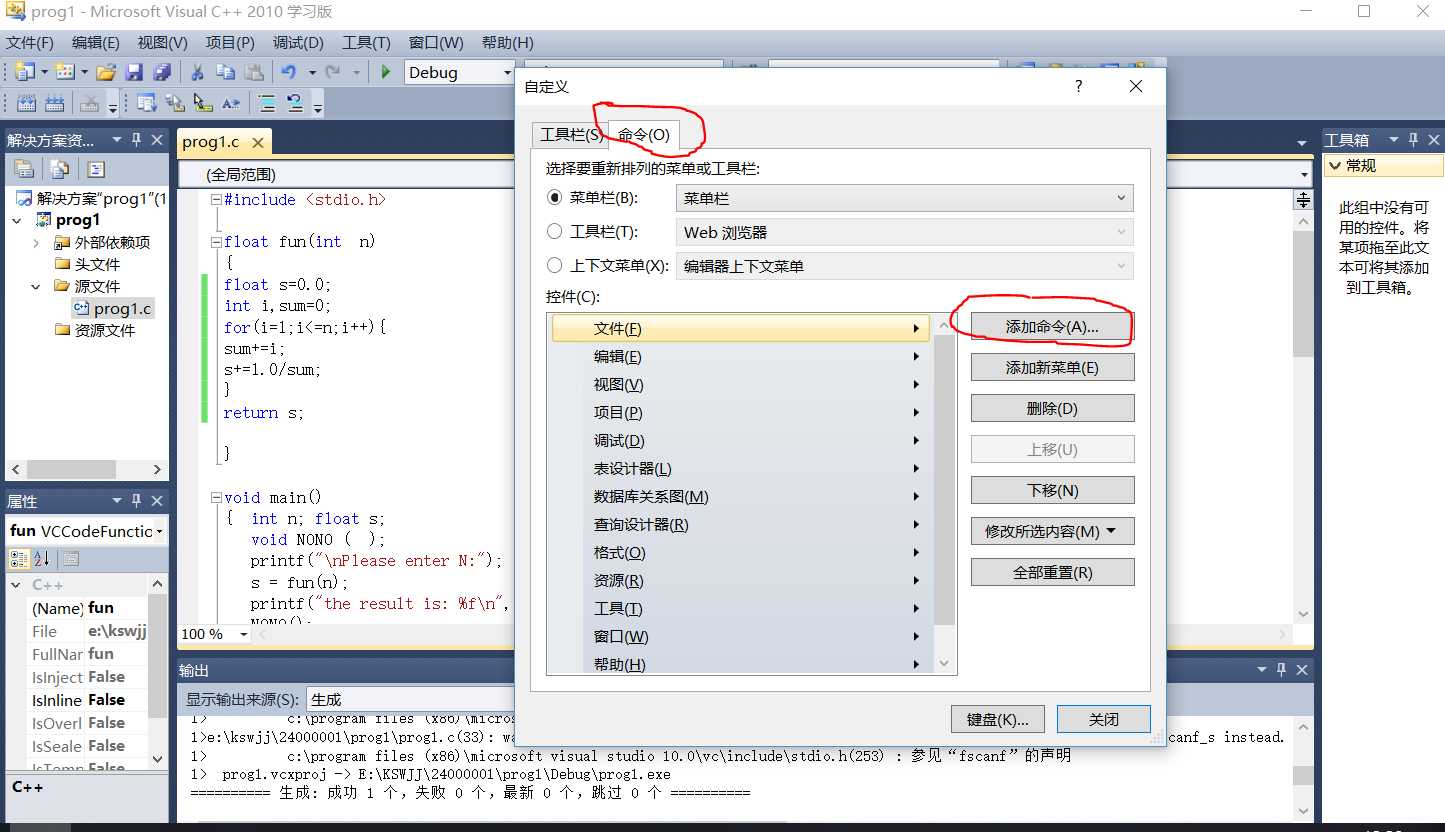Click the Save floppy disk icon
Viewport: 1445px width, 832px height.
click(134, 72)
